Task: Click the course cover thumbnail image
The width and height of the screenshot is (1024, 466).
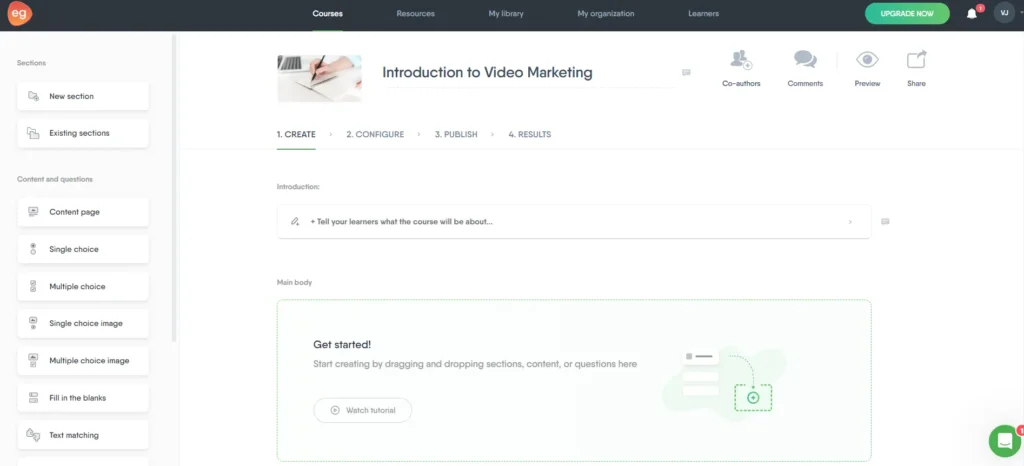Action: pyautogui.click(x=319, y=77)
